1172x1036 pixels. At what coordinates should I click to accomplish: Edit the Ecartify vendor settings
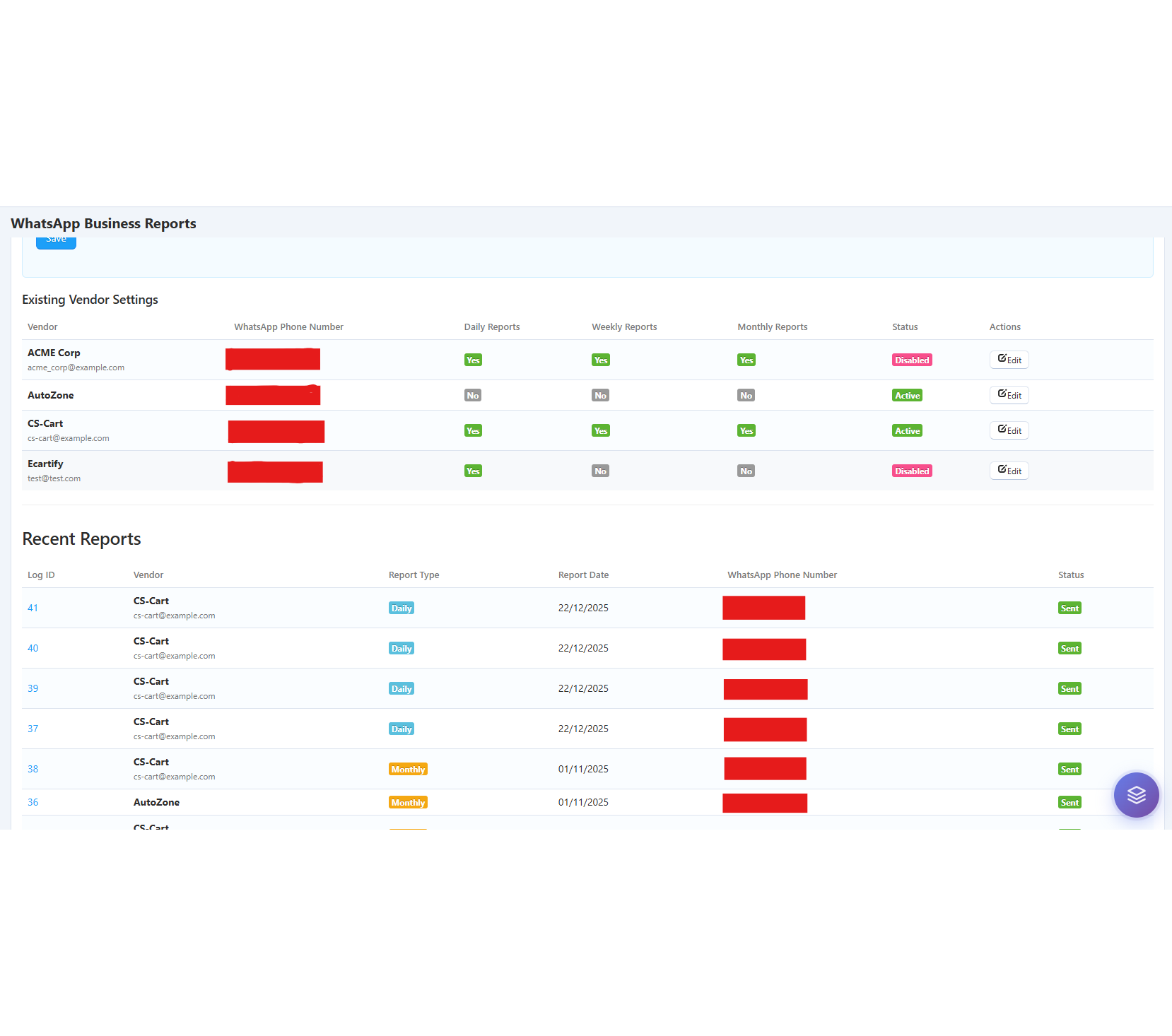[1009, 471]
